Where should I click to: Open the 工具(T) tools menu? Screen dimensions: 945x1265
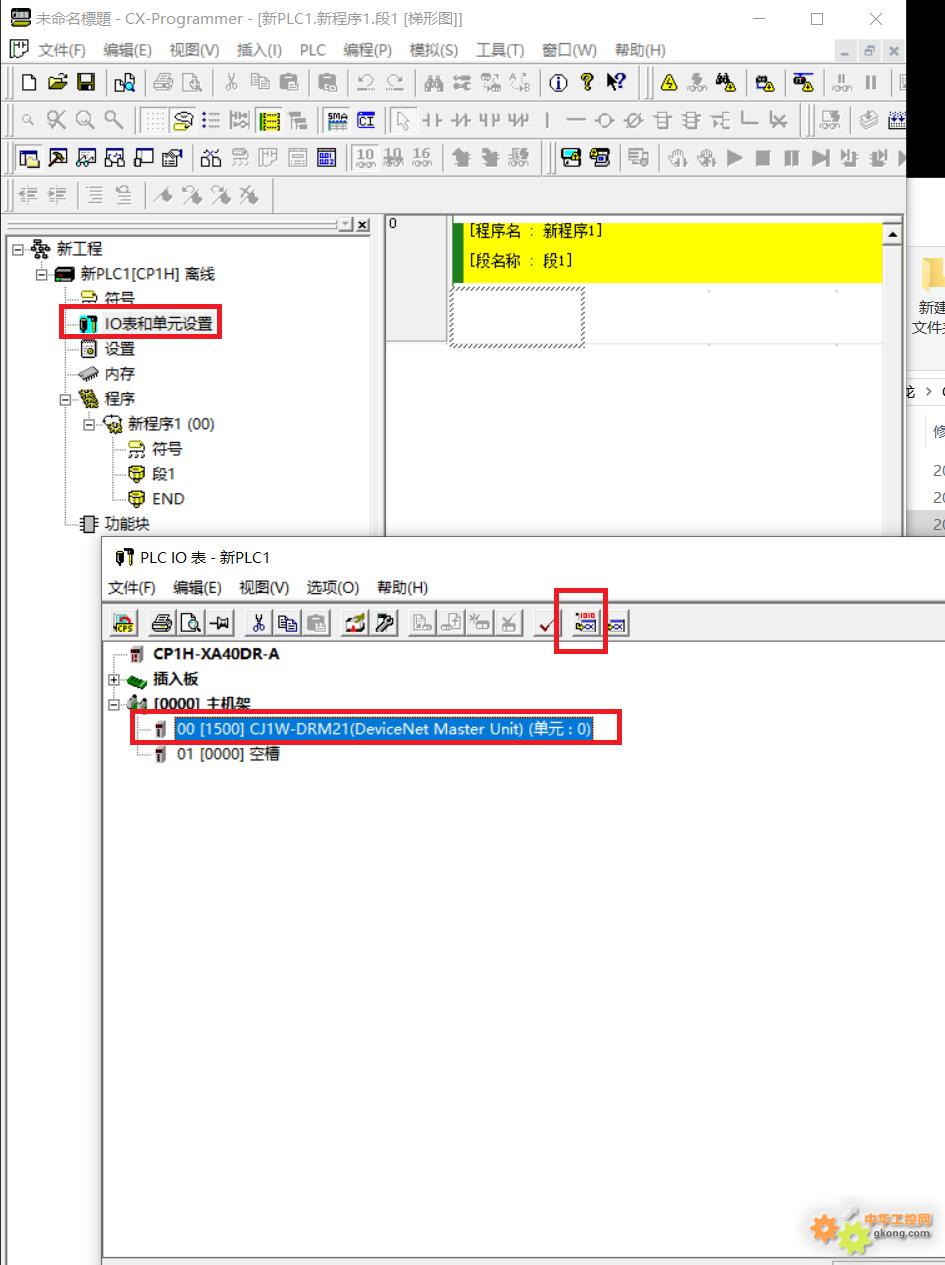click(500, 50)
